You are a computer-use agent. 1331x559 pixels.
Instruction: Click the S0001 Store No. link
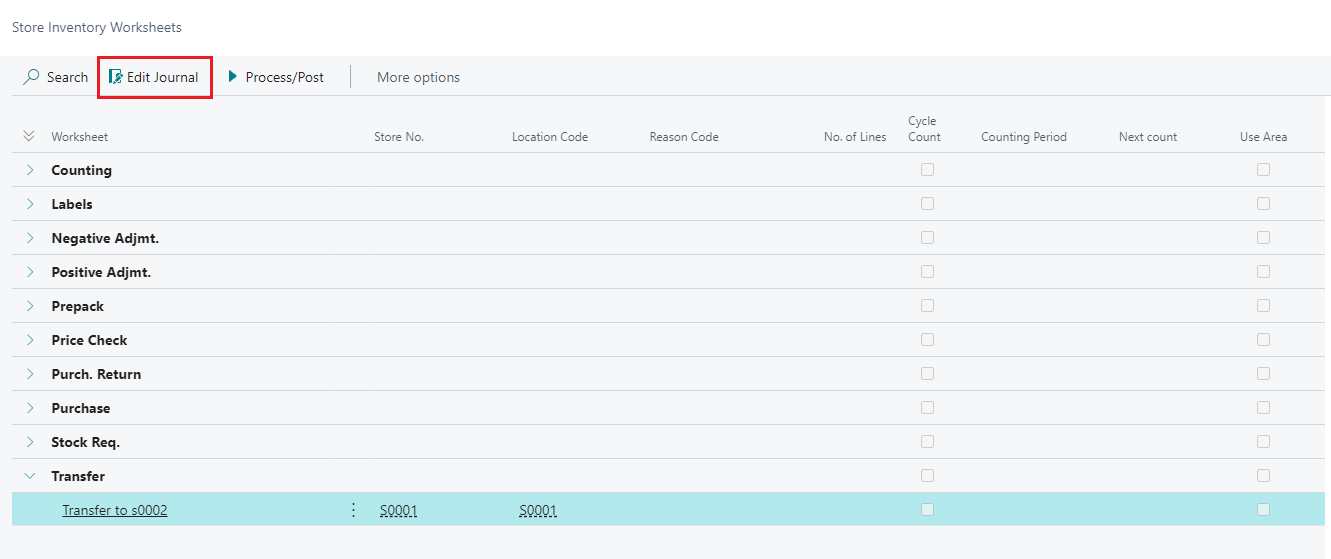tap(398, 510)
